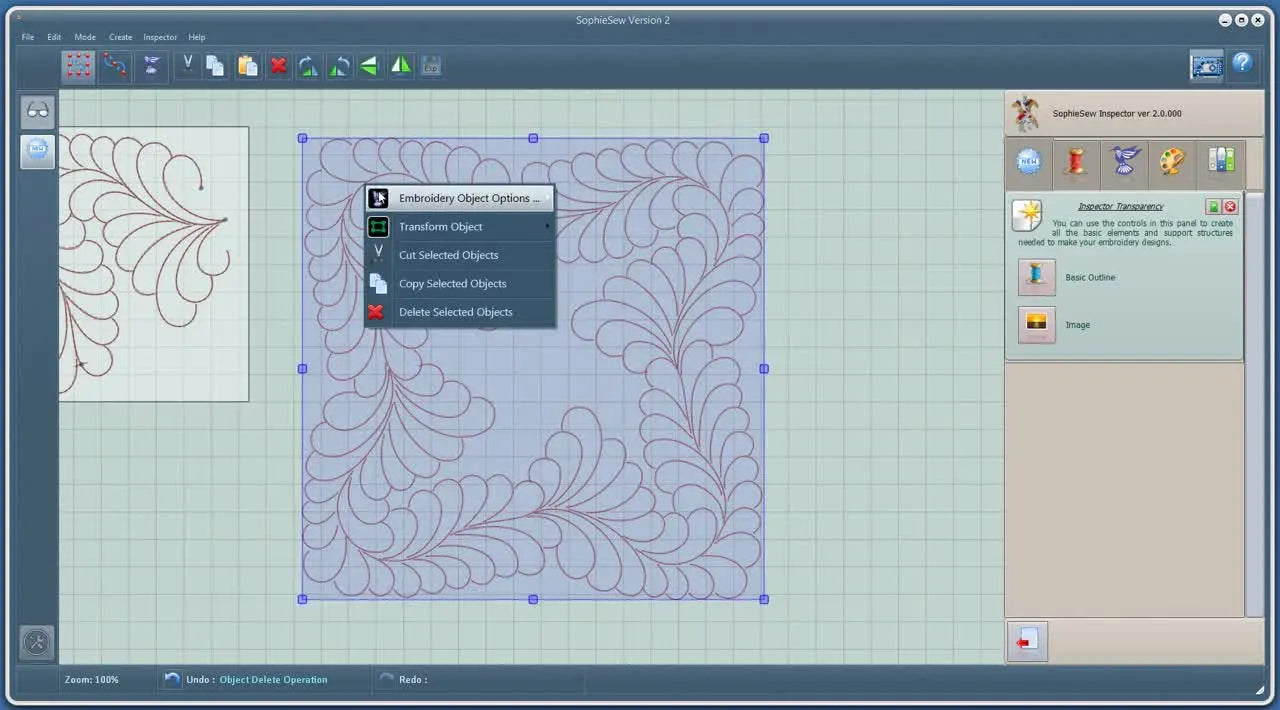Flip selection horizontally with the green arrow icon
The image size is (1280, 710).
[368, 65]
